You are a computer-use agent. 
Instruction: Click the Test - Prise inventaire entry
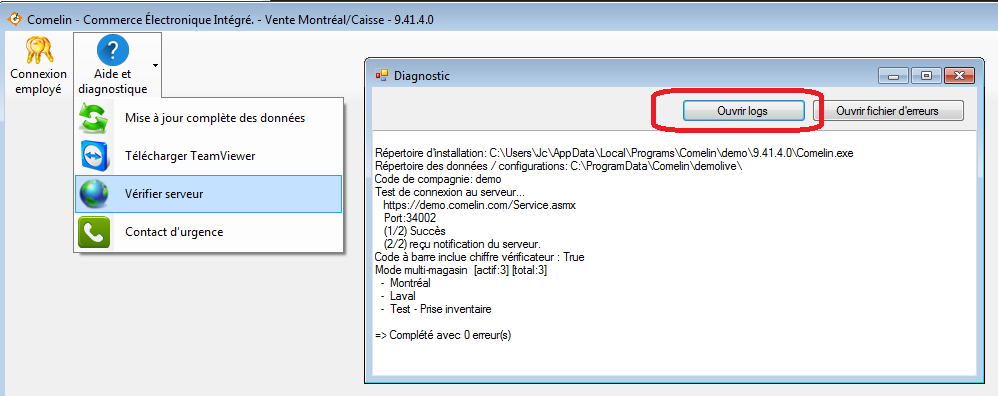436,309
